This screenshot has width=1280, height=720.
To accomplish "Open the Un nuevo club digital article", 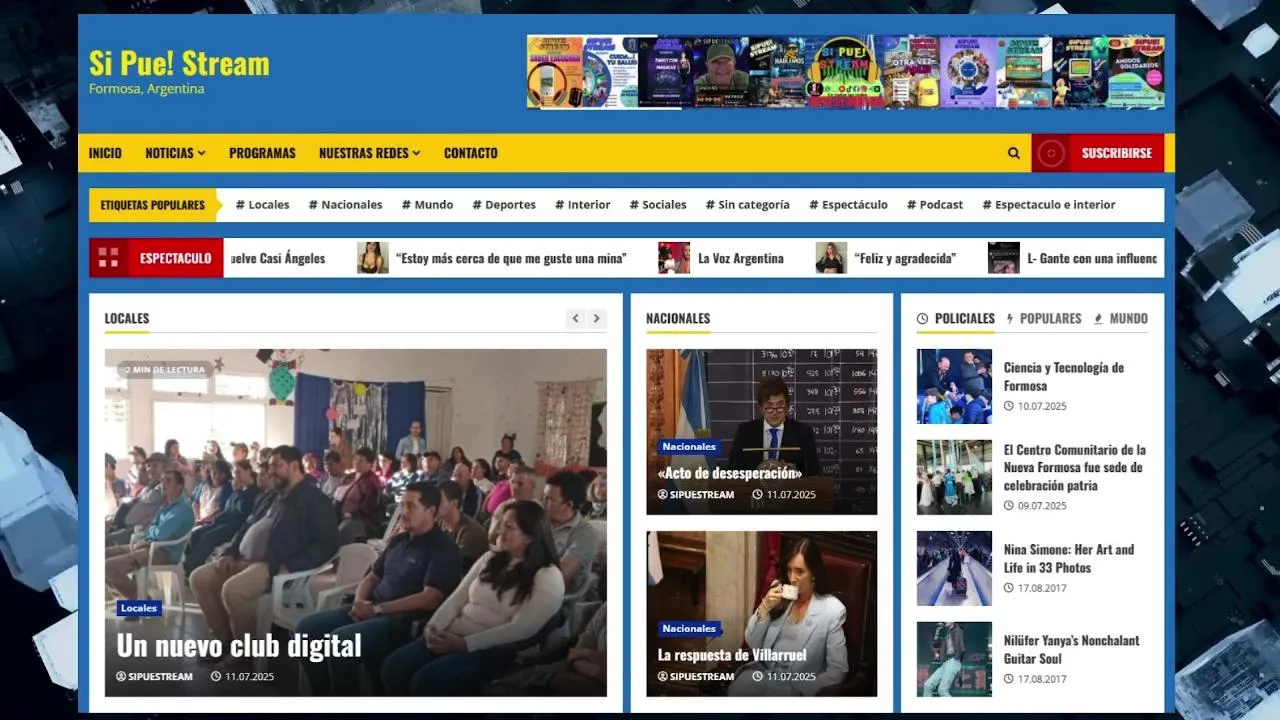I will point(238,645).
